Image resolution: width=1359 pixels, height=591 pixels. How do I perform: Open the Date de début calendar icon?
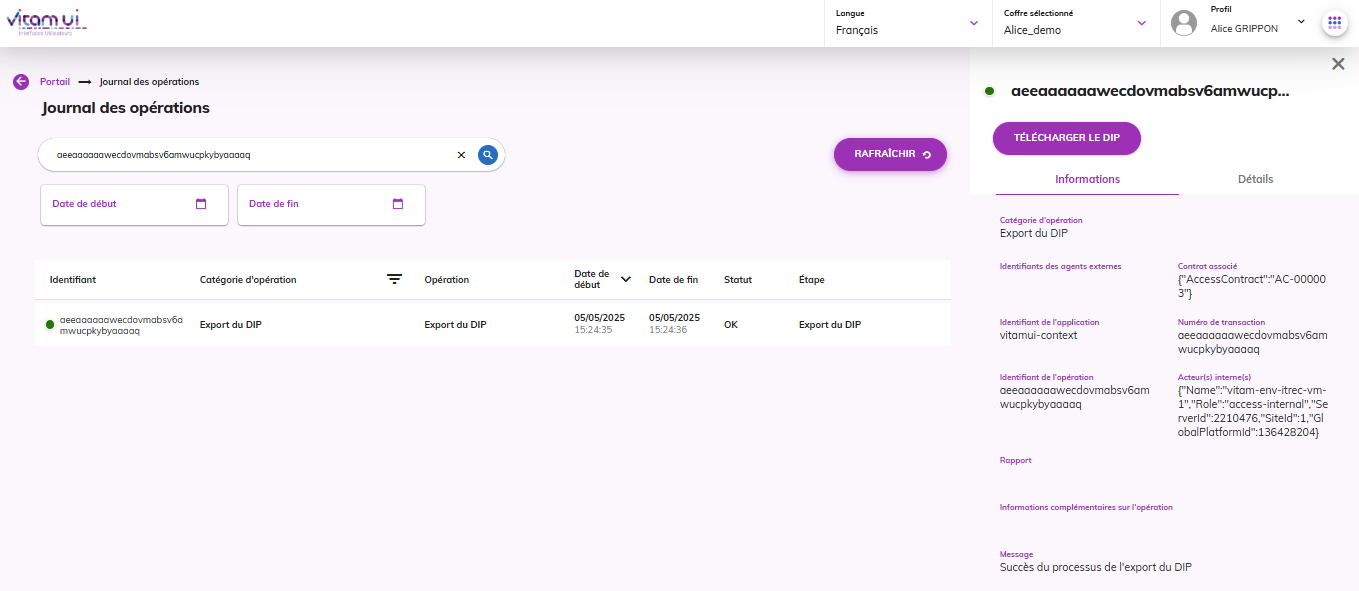[201, 204]
